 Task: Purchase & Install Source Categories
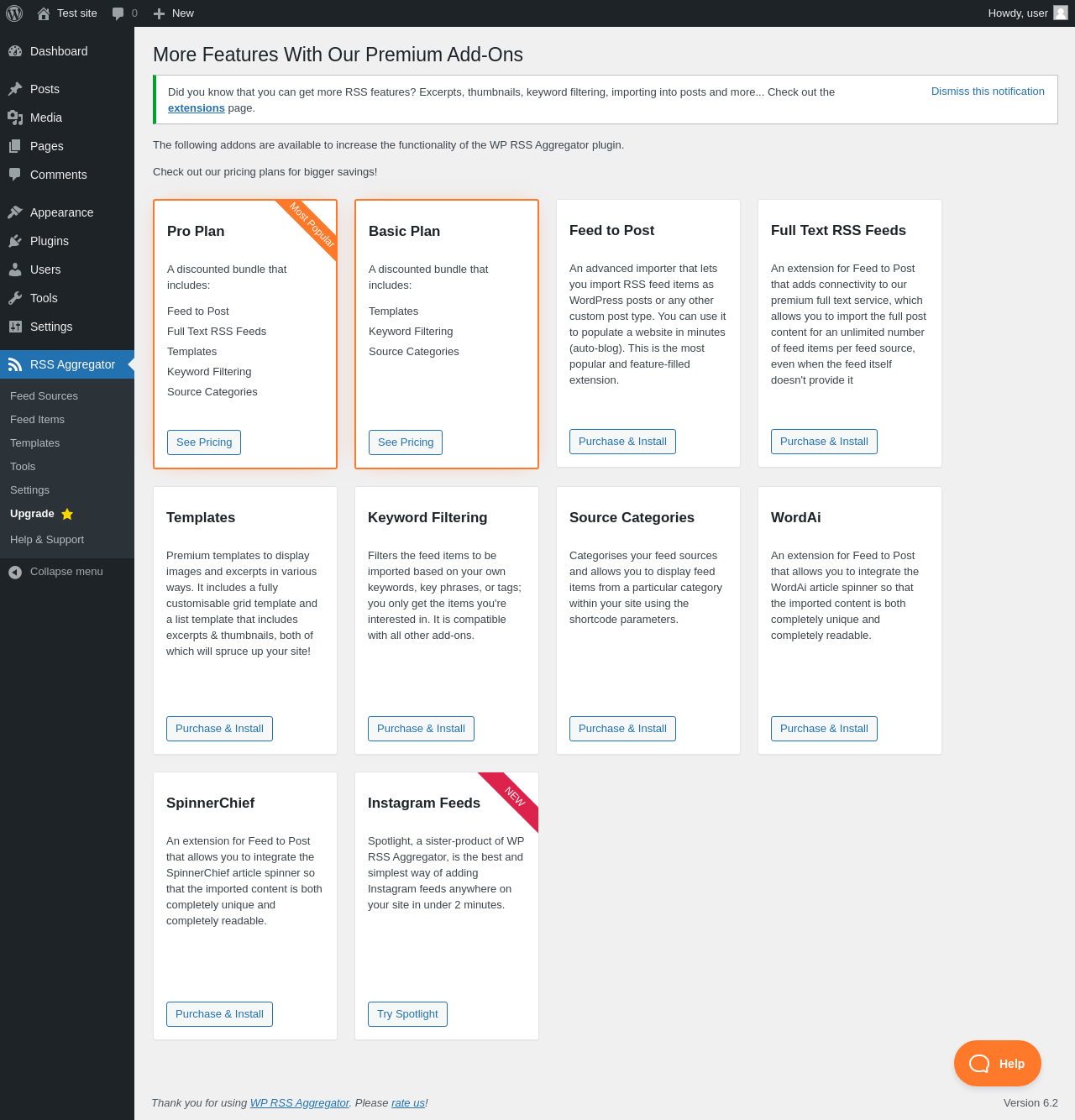622,729
